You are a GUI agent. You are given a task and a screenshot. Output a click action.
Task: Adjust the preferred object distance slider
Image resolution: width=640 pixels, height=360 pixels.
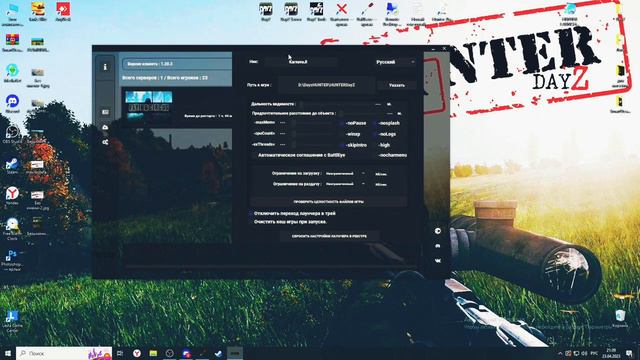[361, 113]
